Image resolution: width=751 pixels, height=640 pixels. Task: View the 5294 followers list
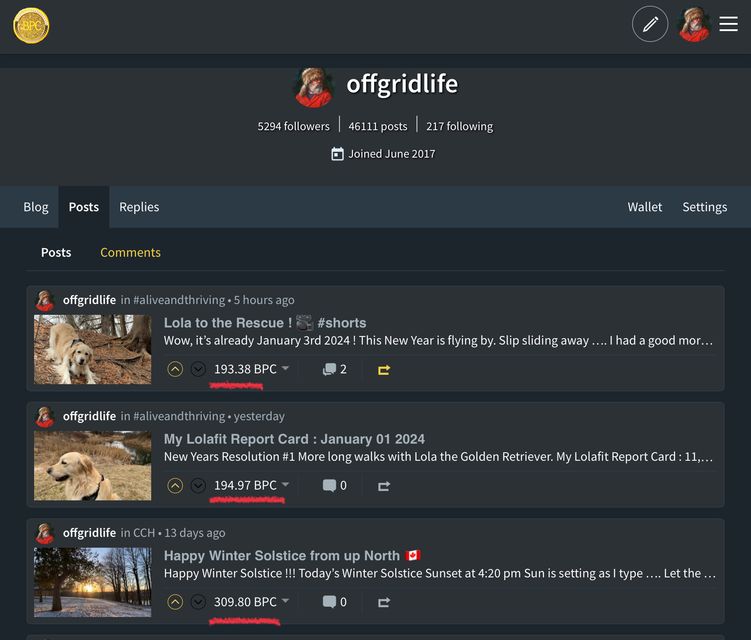click(x=294, y=126)
